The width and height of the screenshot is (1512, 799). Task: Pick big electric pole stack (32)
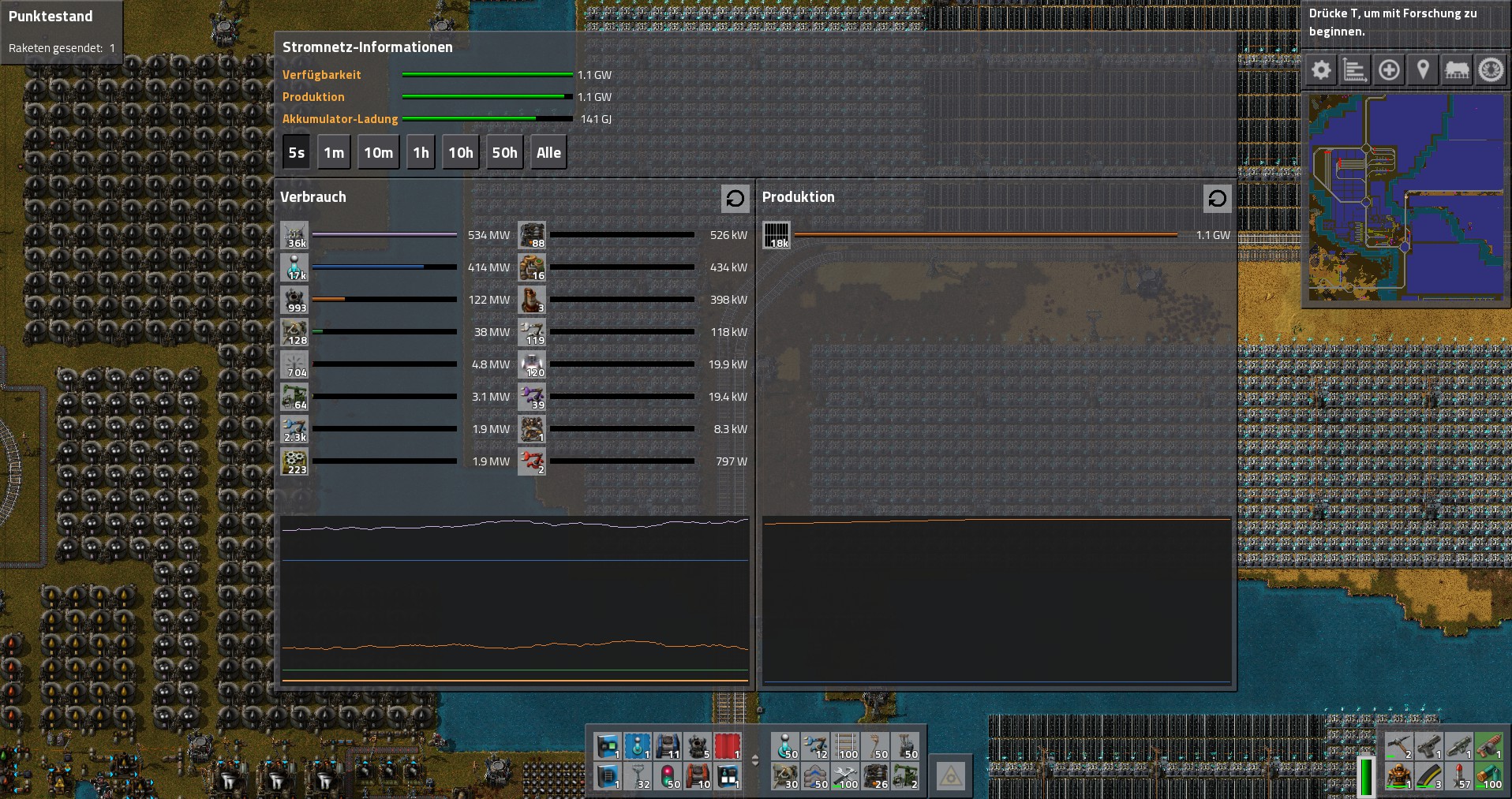coord(638,776)
